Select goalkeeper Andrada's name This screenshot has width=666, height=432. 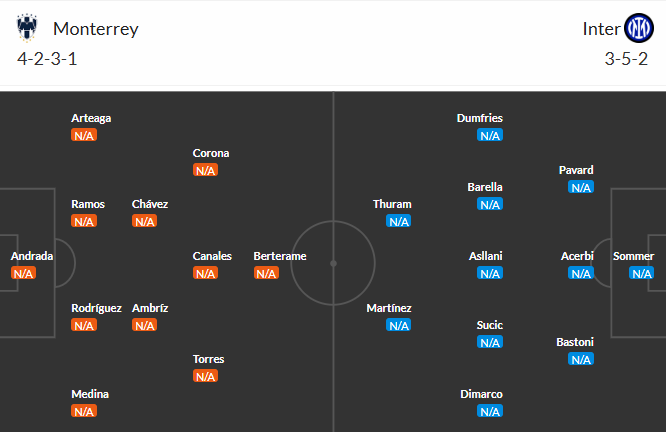(32, 256)
